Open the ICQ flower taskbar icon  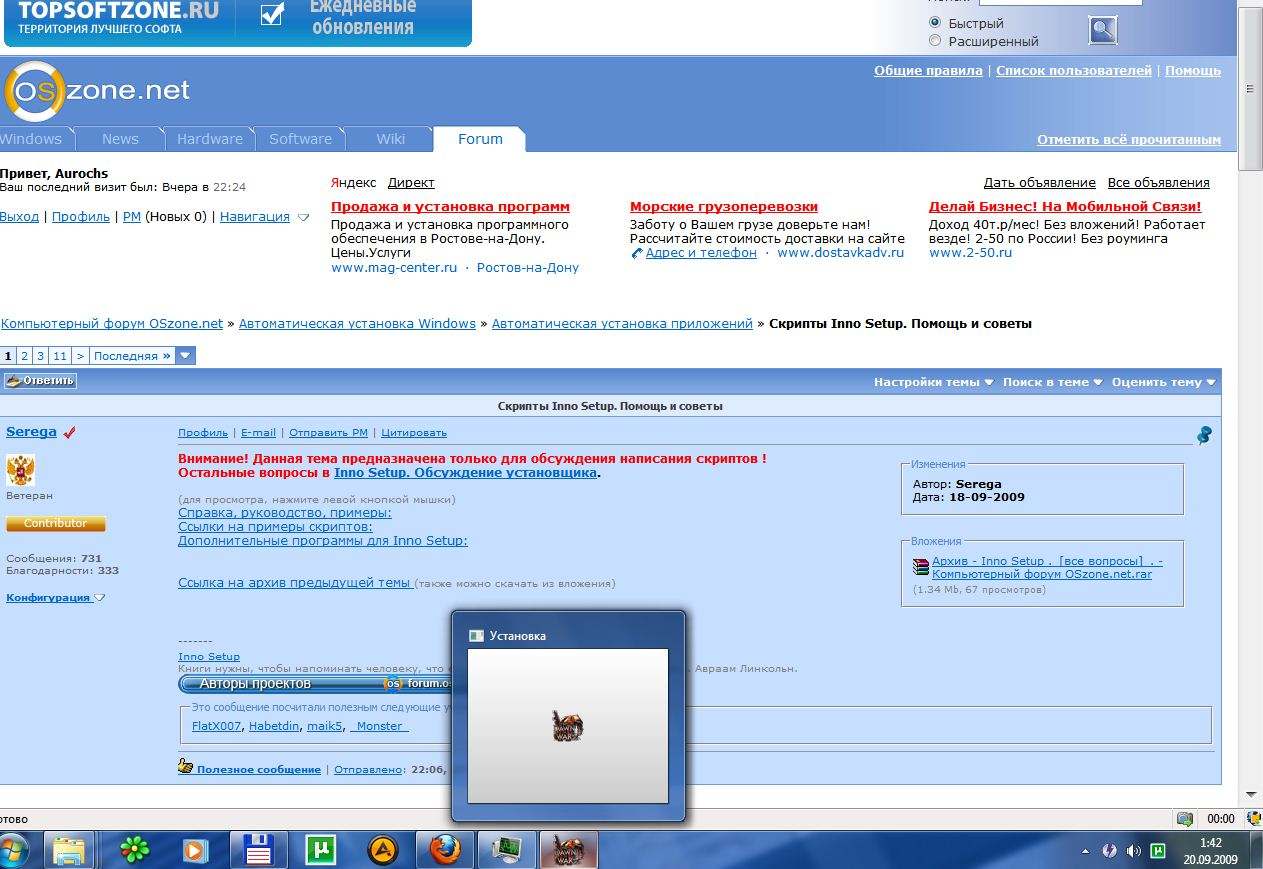click(133, 850)
